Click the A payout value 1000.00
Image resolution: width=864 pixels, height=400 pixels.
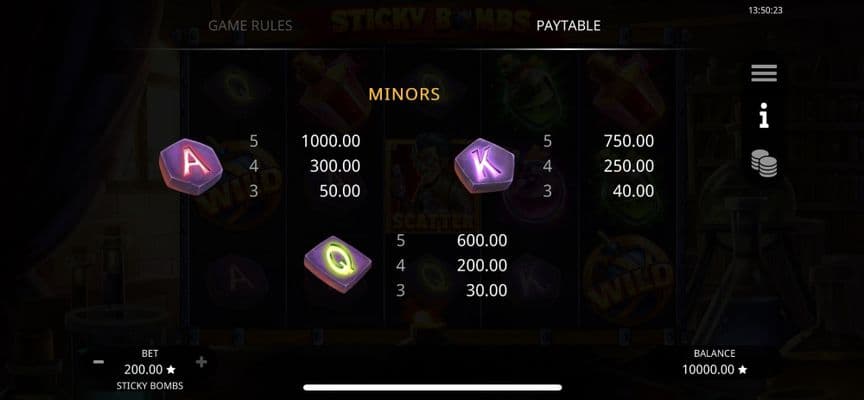(331, 141)
